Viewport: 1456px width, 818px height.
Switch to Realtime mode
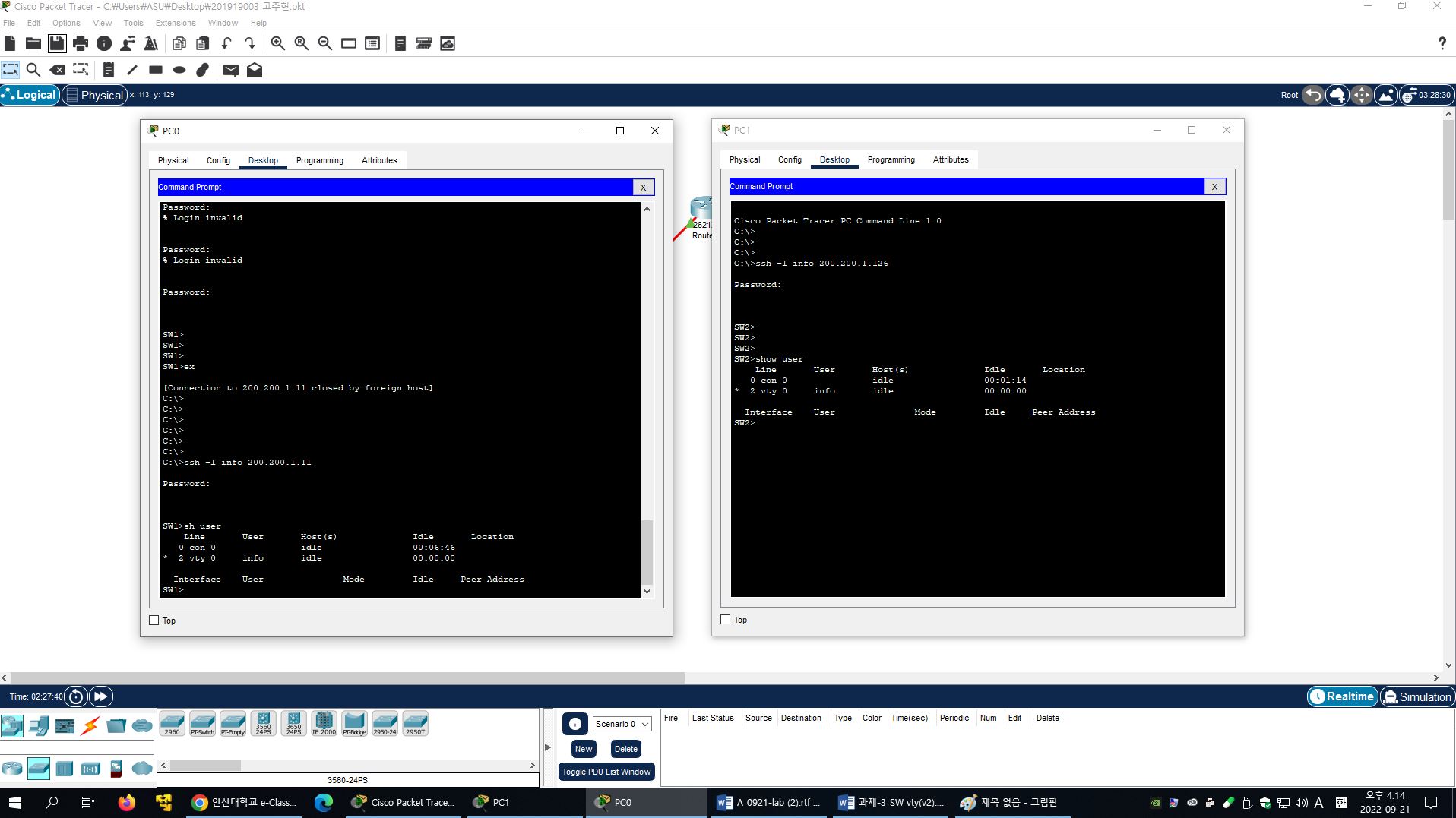point(1343,696)
